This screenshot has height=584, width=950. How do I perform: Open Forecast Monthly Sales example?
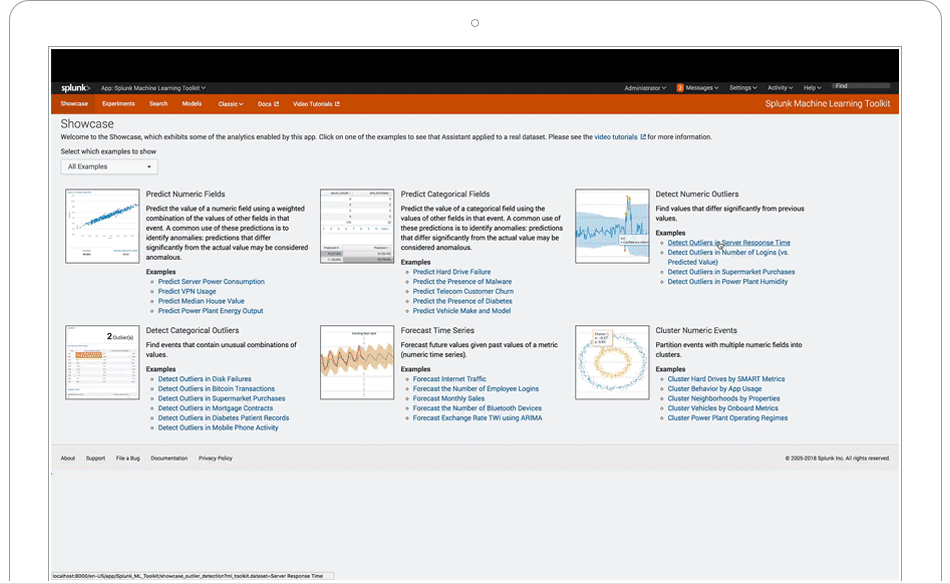pyautogui.click(x=448, y=399)
